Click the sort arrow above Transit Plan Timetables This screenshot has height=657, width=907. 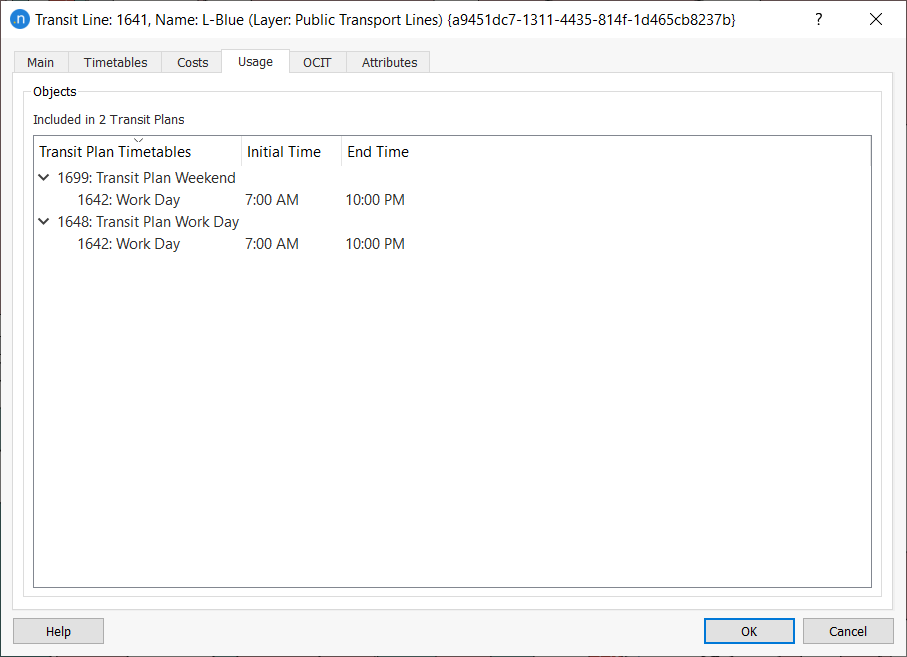(x=138, y=140)
